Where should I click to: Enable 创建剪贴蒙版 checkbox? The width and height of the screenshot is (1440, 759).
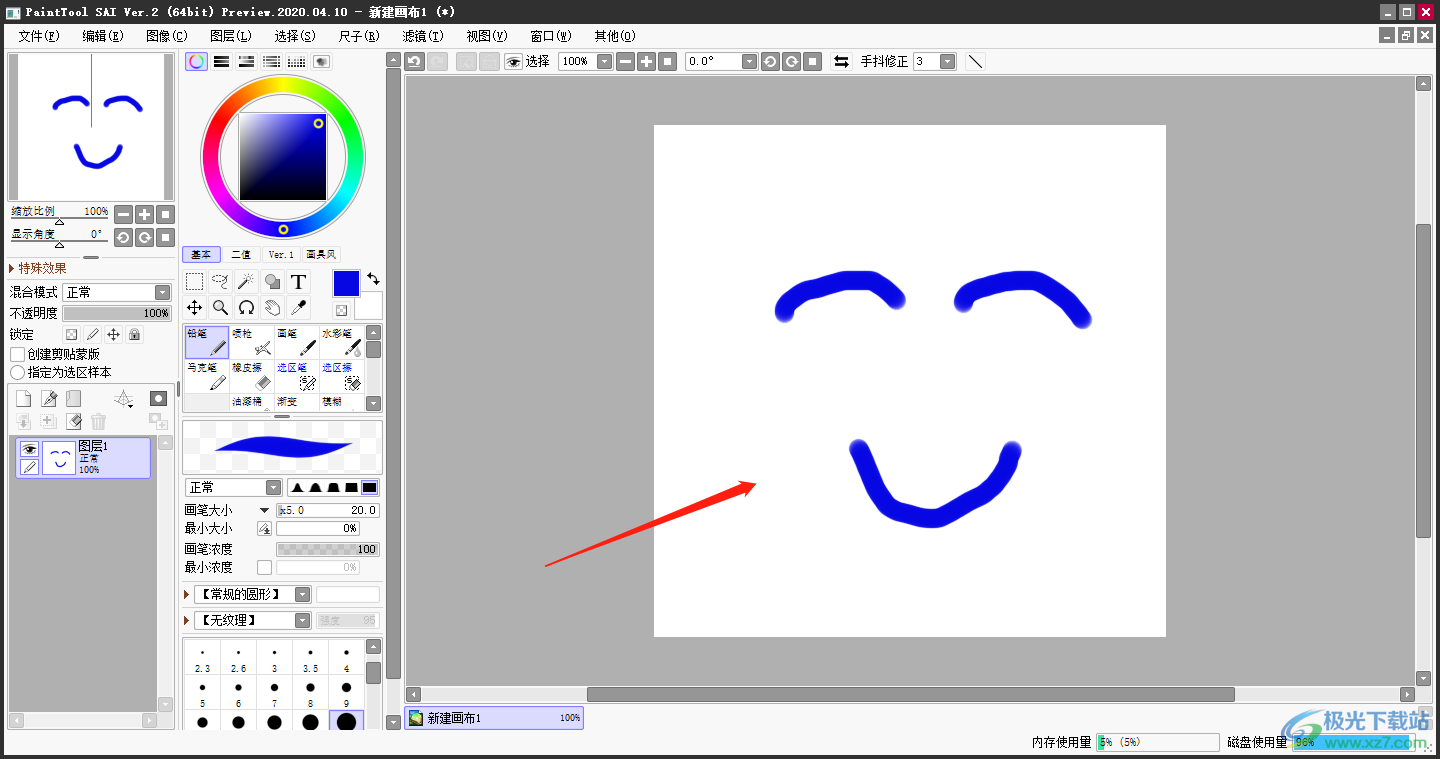(17, 354)
